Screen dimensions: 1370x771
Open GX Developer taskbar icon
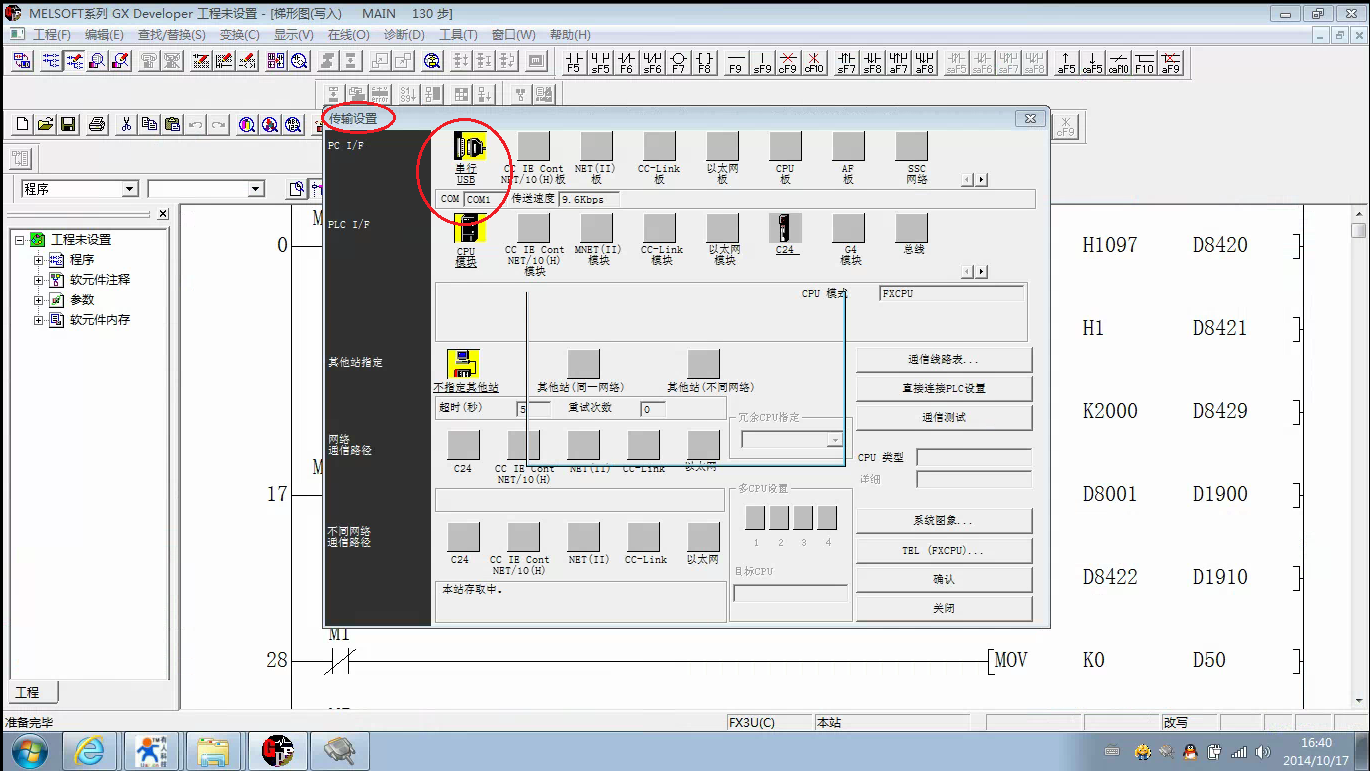pos(276,750)
